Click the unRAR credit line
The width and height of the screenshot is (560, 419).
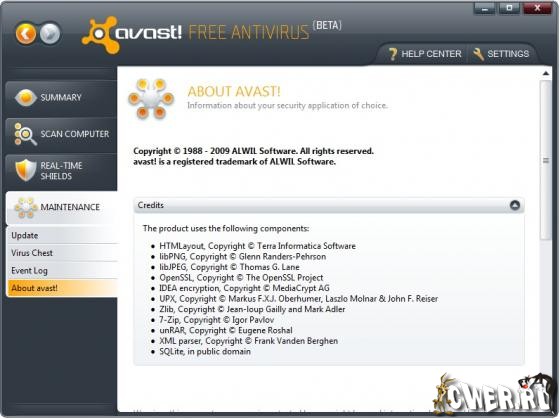click(x=226, y=330)
